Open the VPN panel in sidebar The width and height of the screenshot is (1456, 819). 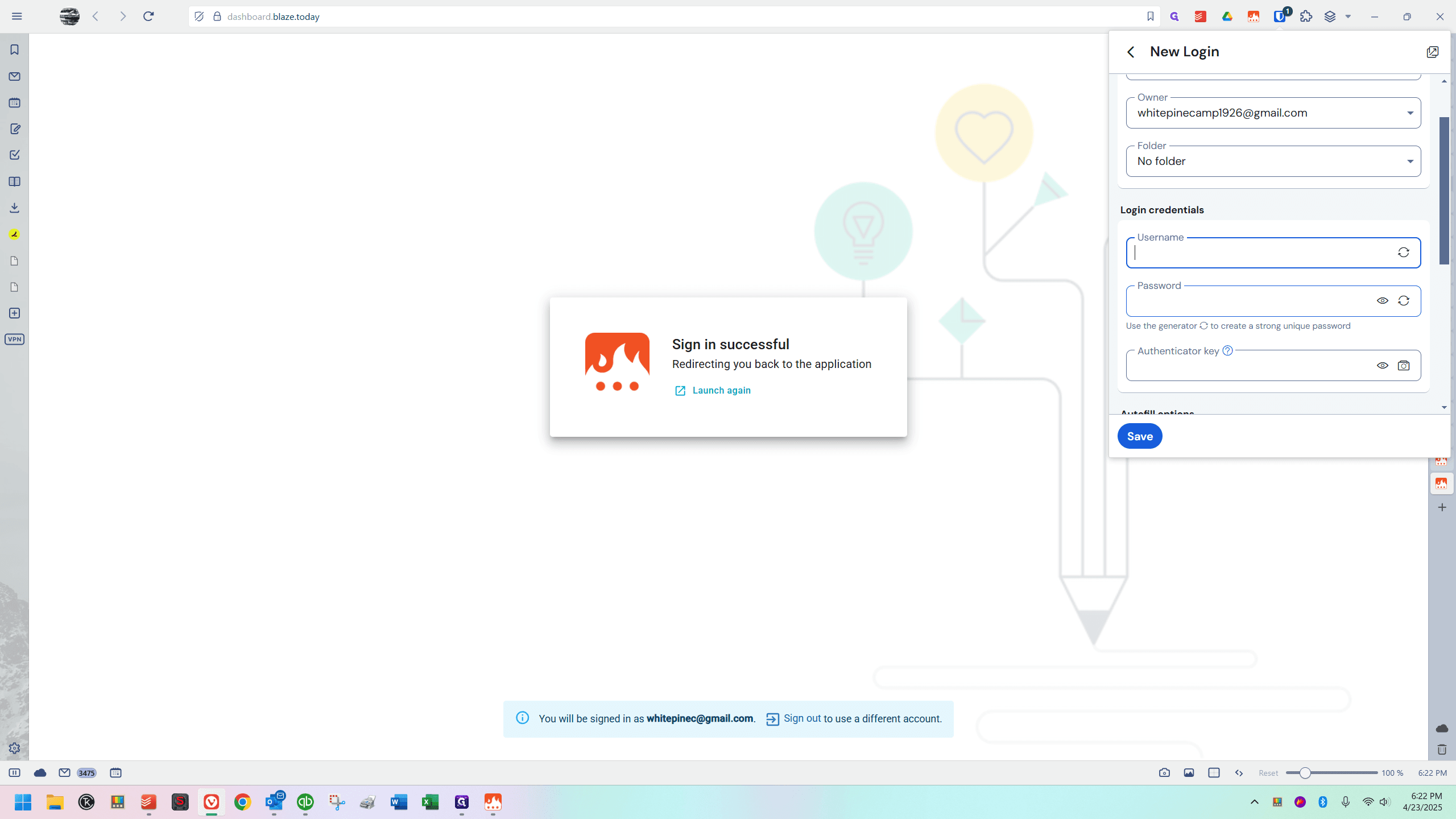[14, 340]
